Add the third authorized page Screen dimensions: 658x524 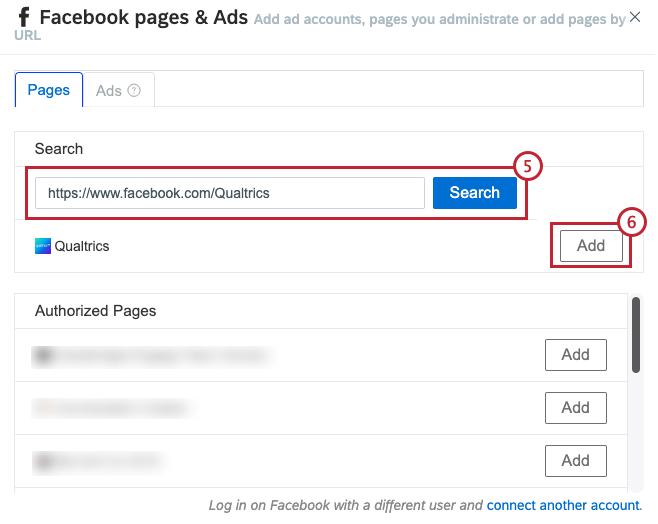(575, 461)
